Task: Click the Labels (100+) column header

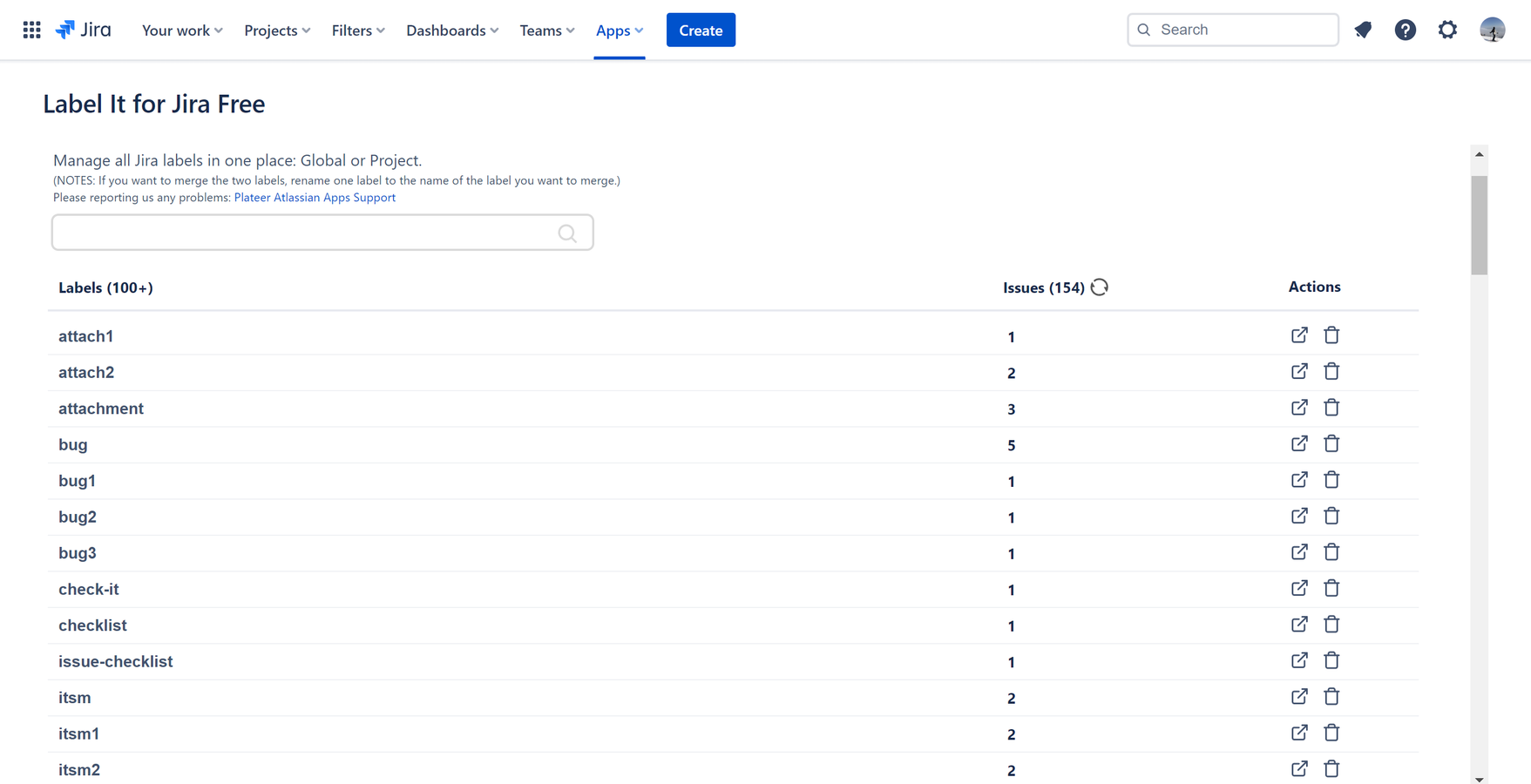Action: (x=105, y=287)
